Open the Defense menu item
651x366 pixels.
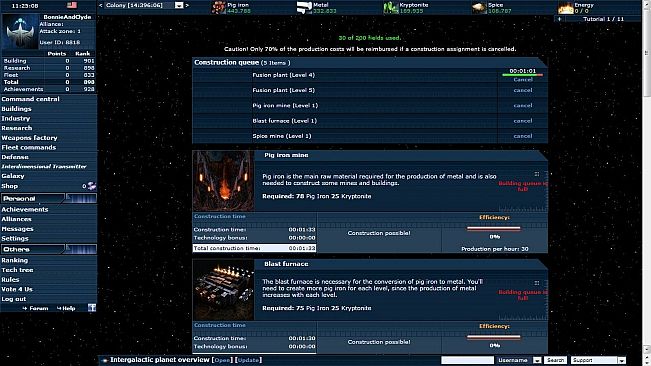coord(15,157)
